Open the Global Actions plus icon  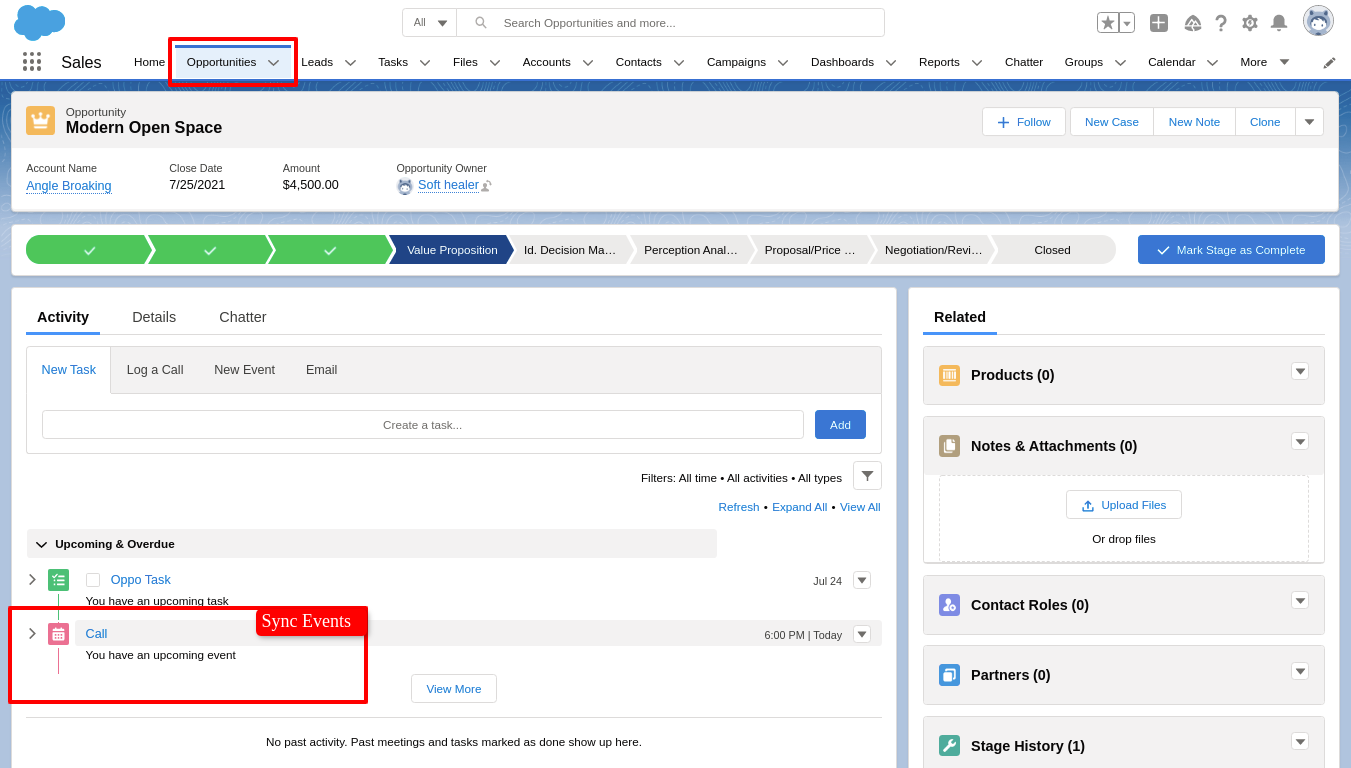1159,22
